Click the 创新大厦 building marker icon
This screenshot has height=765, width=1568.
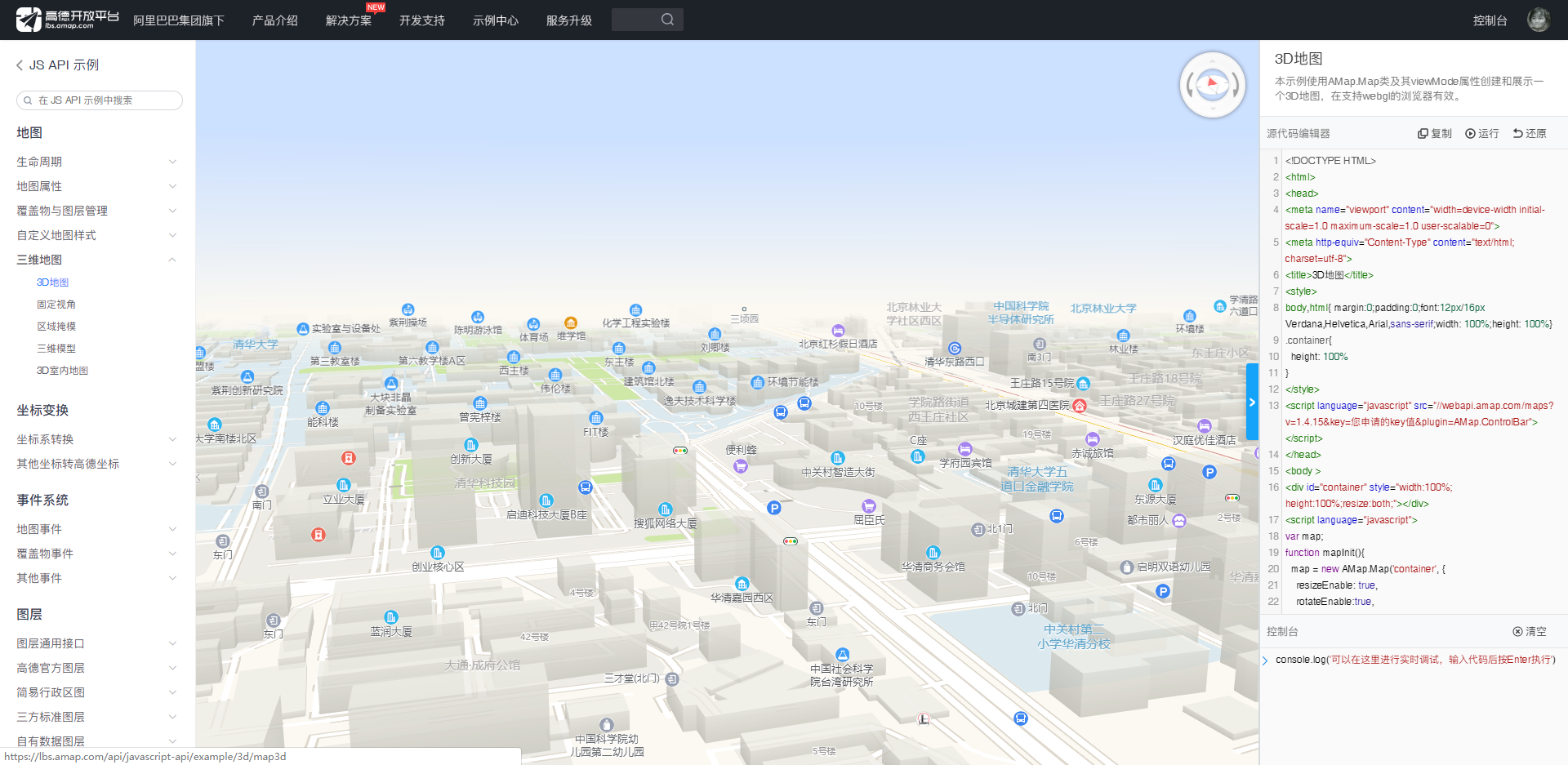(471, 445)
